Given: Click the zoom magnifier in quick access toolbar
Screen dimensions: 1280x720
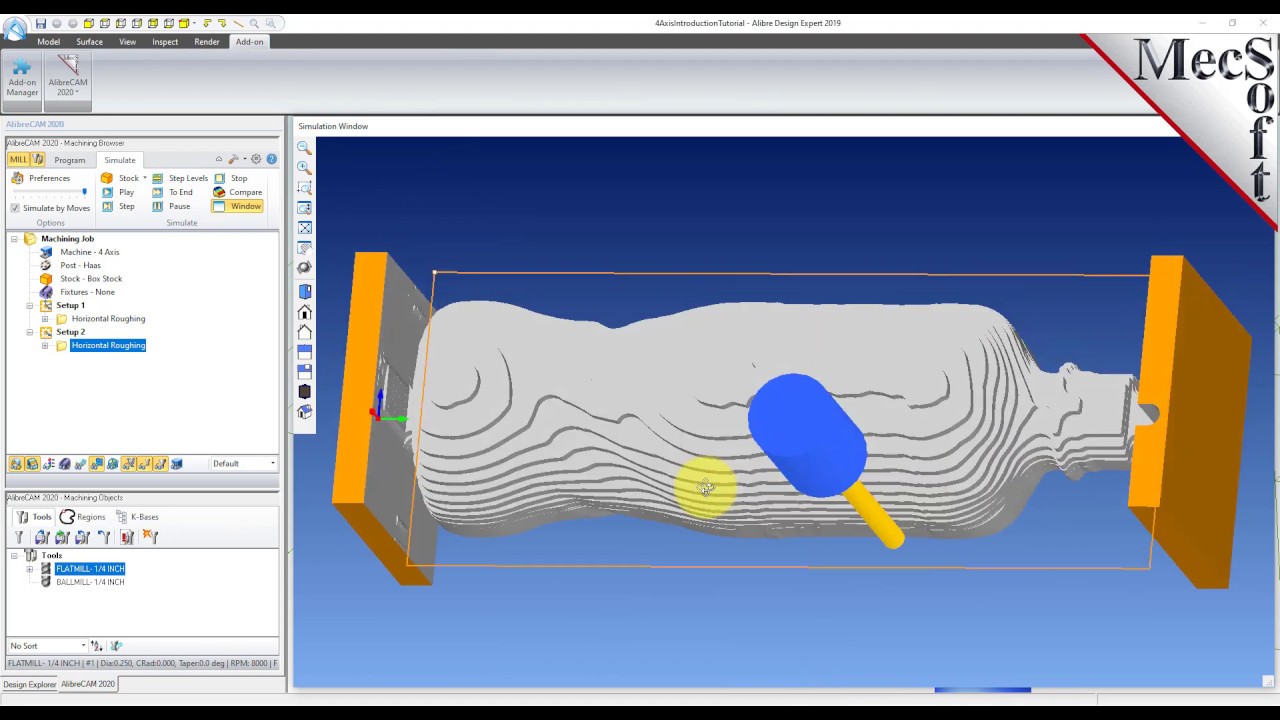Looking at the screenshot, I should [x=254, y=23].
